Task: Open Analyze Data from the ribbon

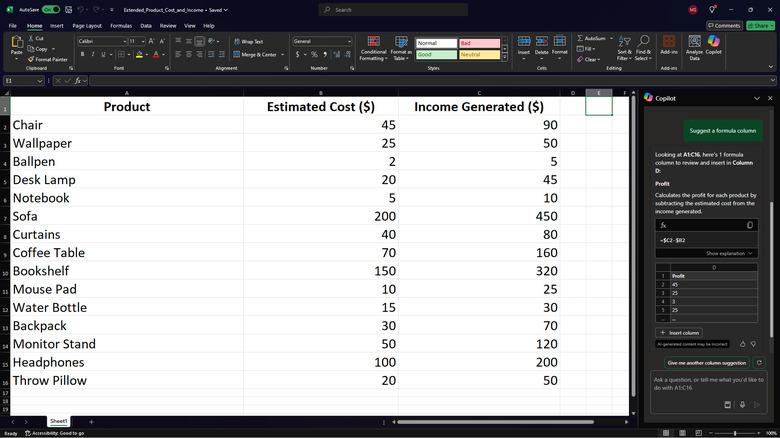Action: click(x=694, y=52)
